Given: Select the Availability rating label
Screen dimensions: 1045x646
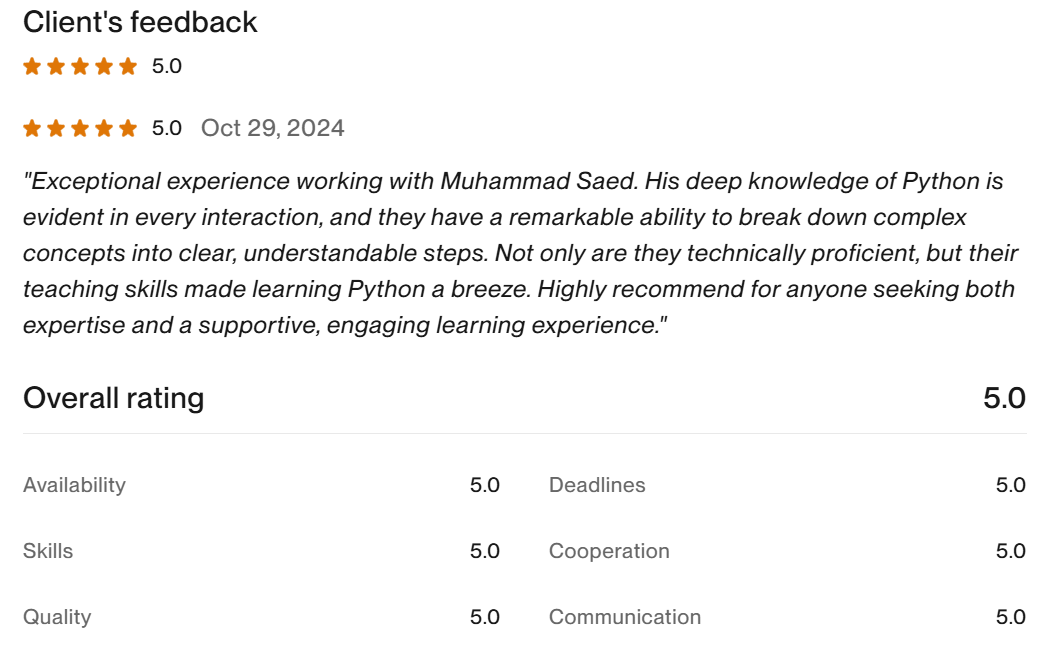Looking at the screenshot, I should tap(74, 485).
